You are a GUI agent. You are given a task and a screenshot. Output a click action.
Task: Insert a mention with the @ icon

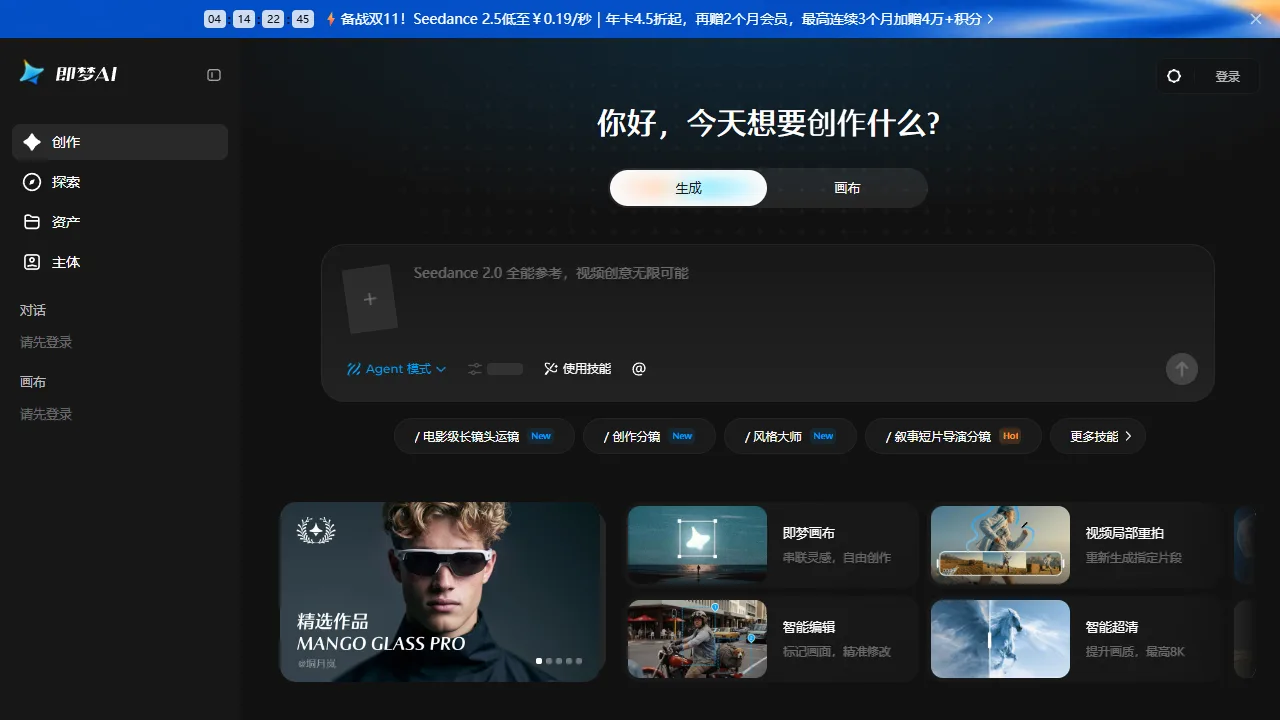(x=639, y=369)
